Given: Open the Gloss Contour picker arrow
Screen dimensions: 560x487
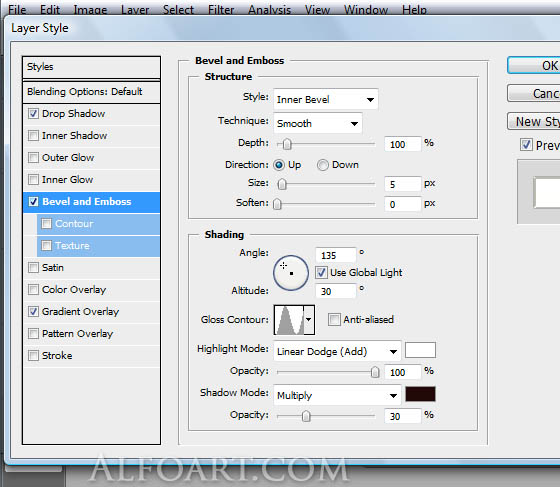Looking at the screenshot, I should pyautogui.click(x=309, y=320).
